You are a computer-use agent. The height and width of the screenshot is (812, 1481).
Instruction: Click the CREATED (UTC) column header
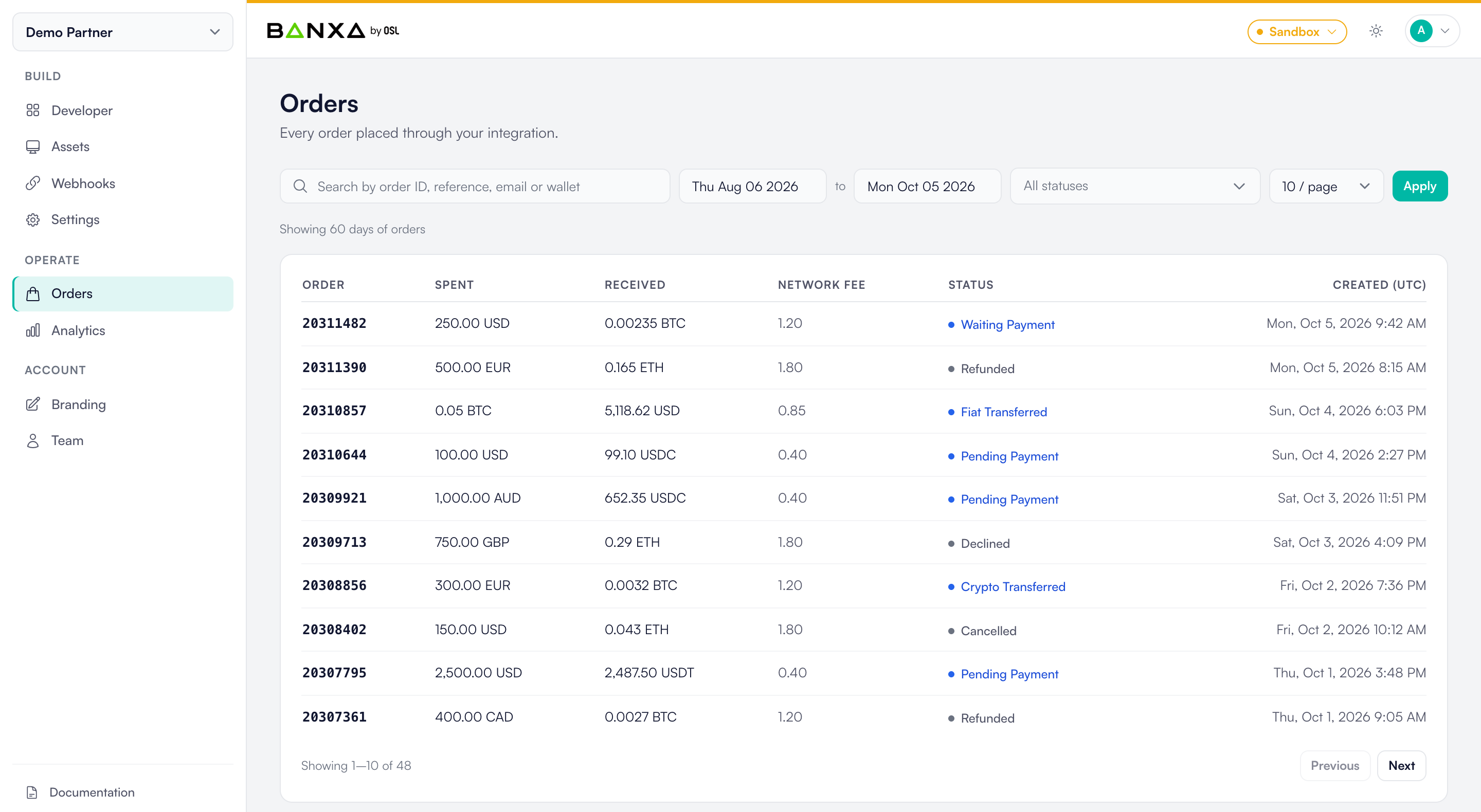click(1379, 285)
